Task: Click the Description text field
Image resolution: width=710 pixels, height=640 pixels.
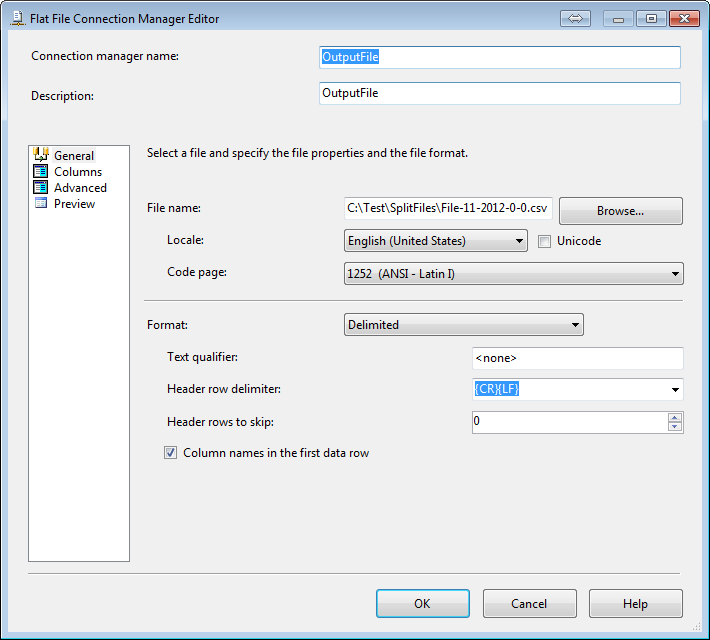Action: point(499,93)
